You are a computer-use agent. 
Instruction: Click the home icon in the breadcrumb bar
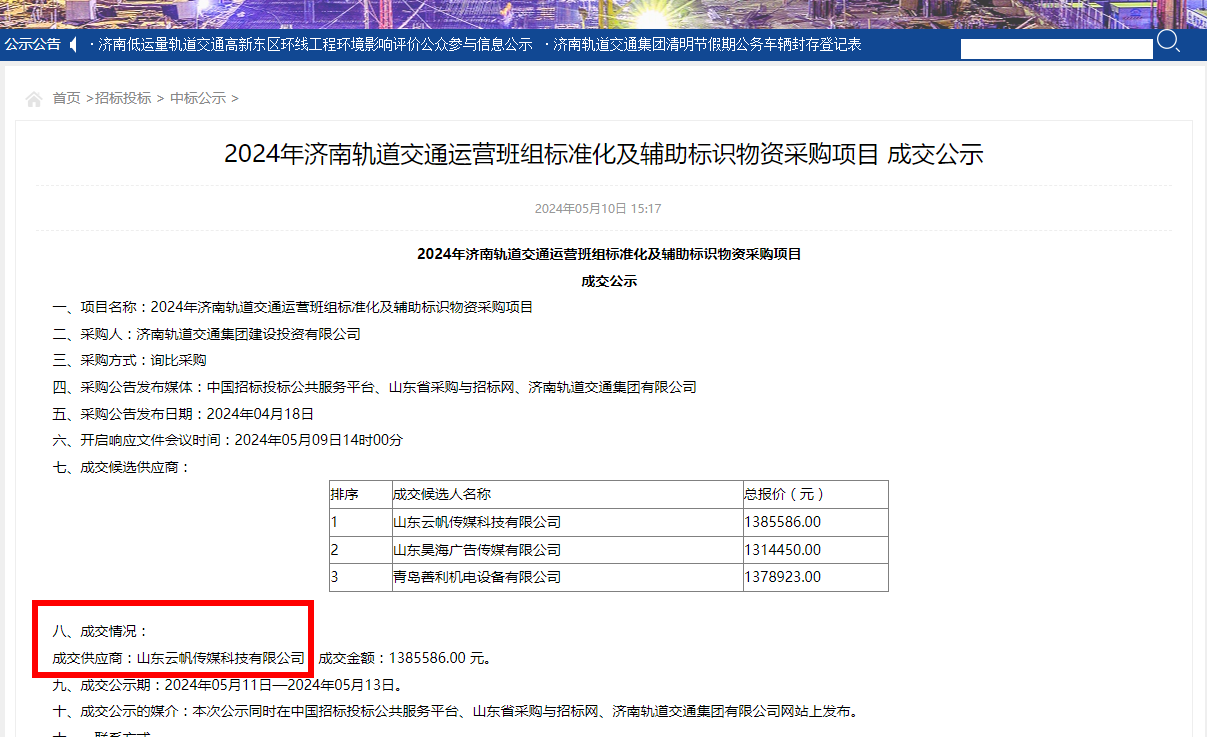pos(33,97)
